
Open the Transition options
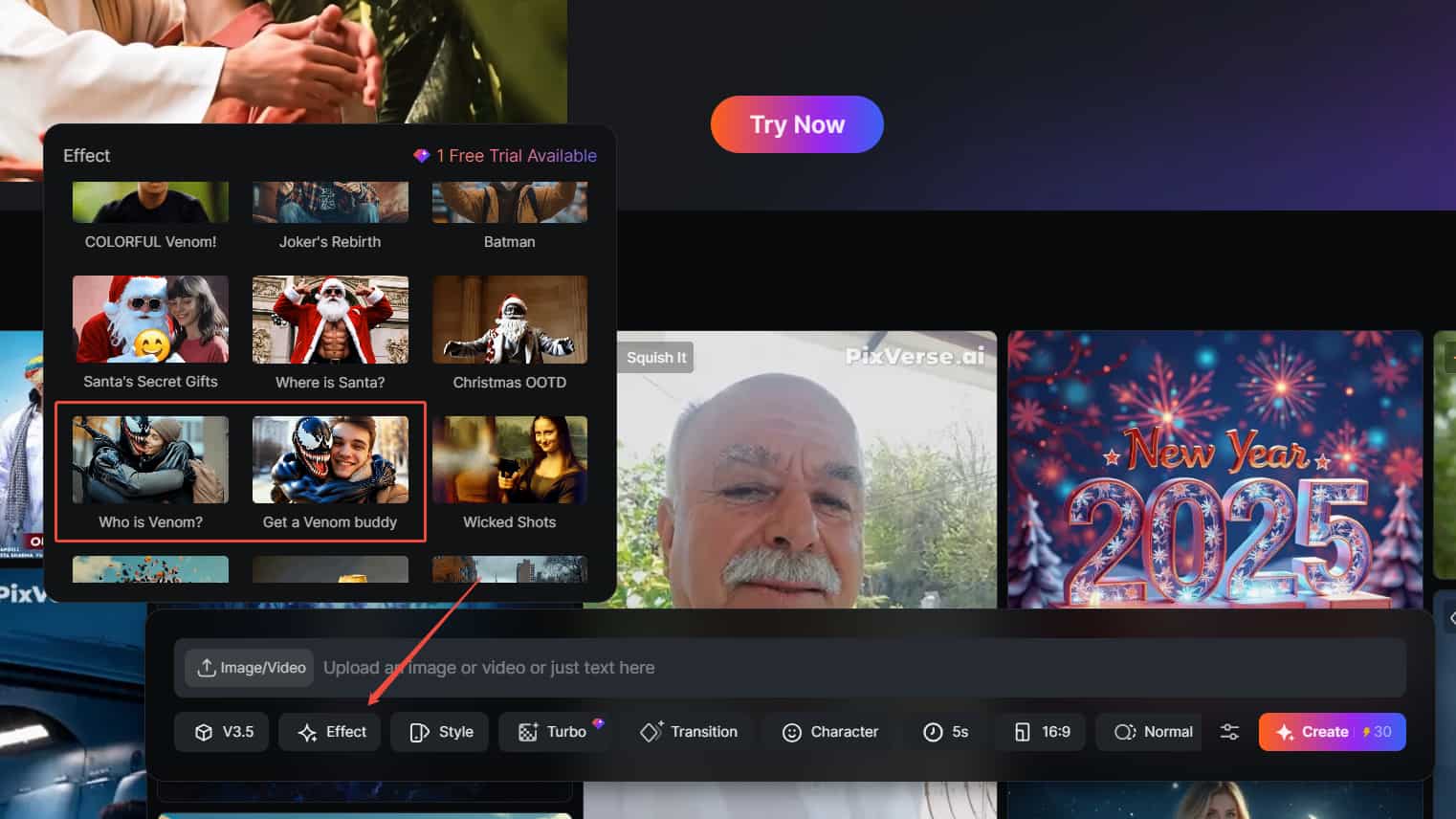click(x=689, y=732)
